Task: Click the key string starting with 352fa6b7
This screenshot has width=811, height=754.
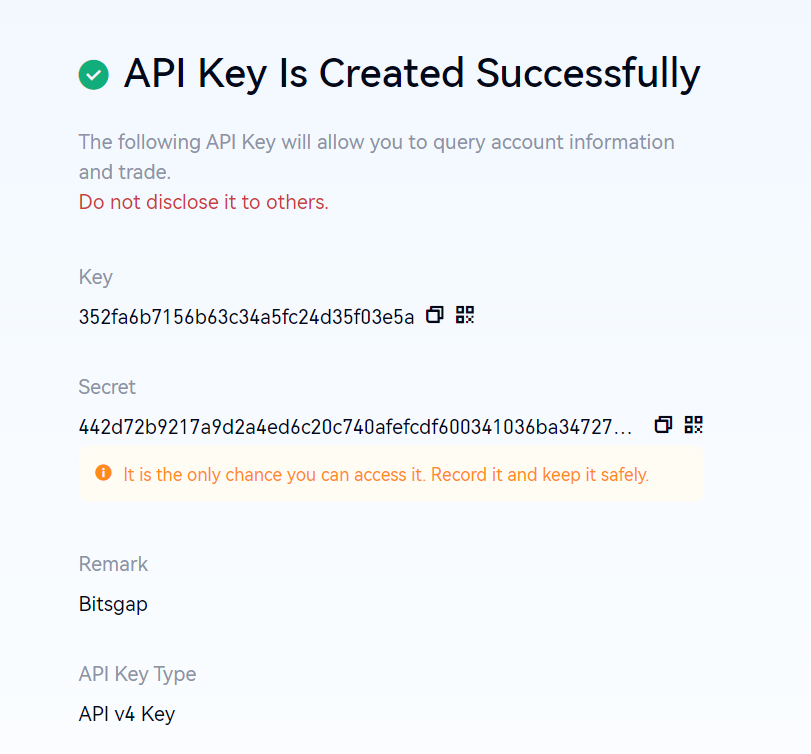Action: tap(246, 317)
